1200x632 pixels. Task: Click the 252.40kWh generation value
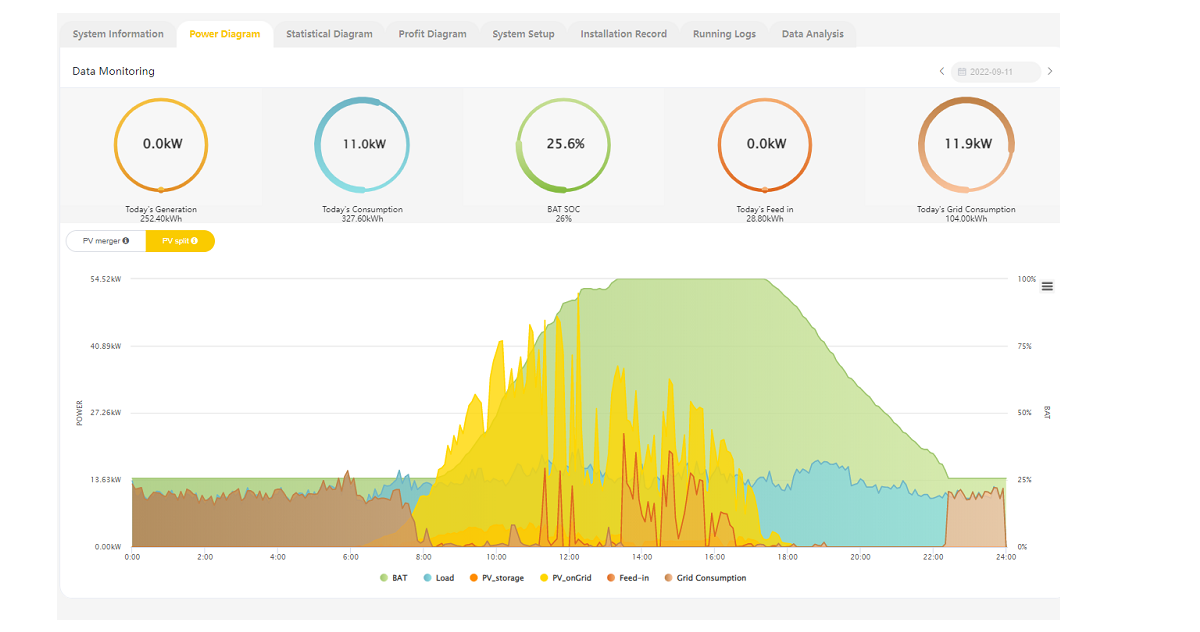[x=161, y=218]
